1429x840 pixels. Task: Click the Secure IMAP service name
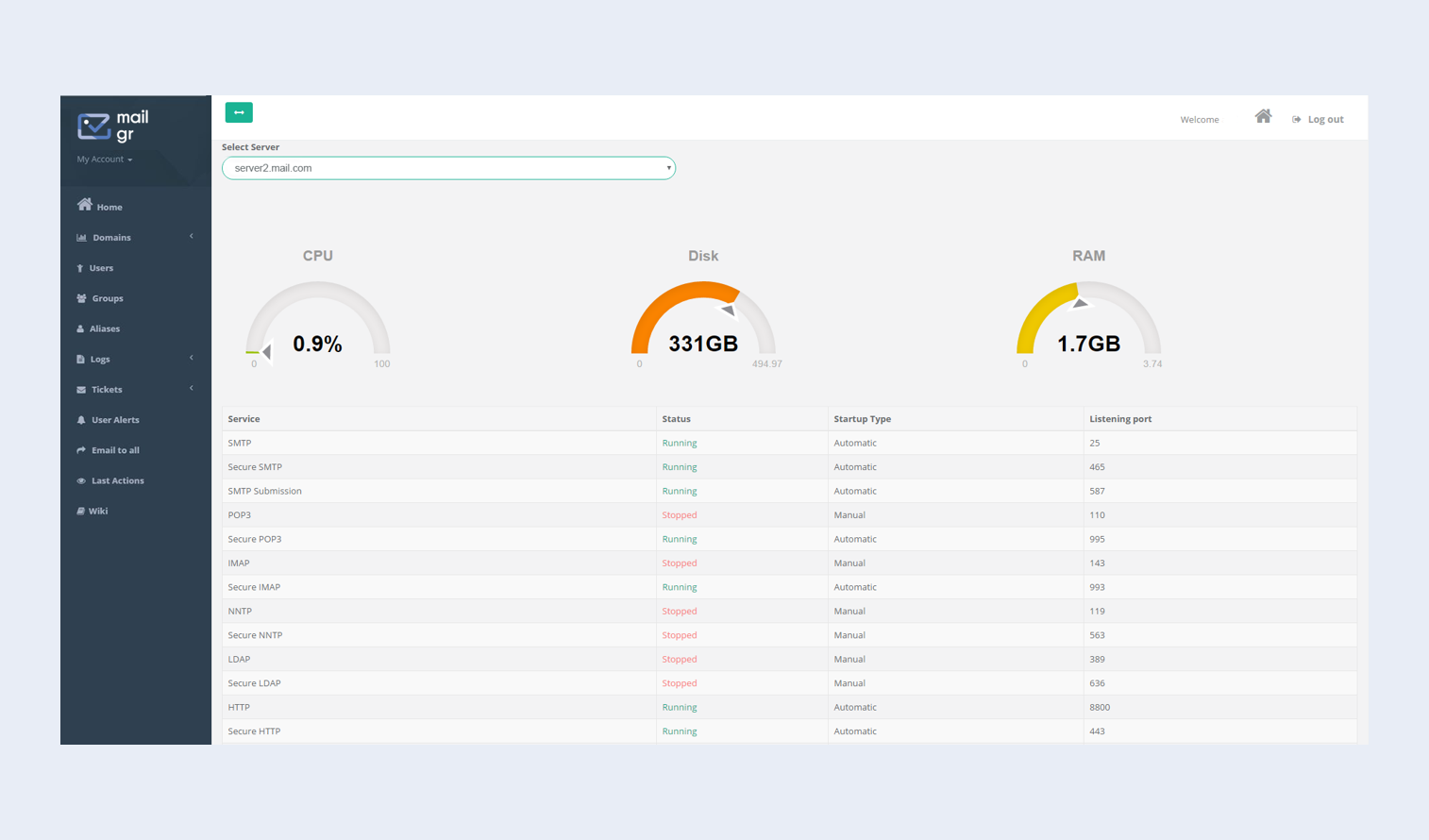pyautogui.click(x=254, y=587)
